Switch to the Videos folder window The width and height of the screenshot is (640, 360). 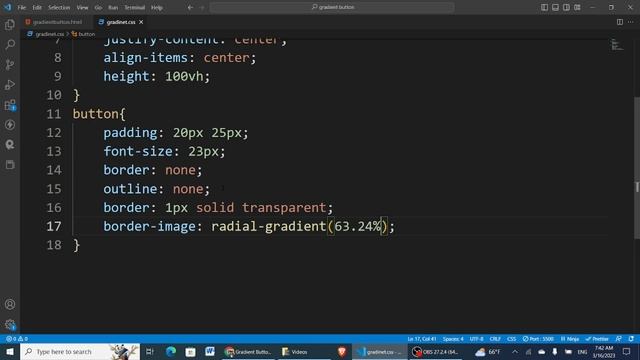(304, 351)
